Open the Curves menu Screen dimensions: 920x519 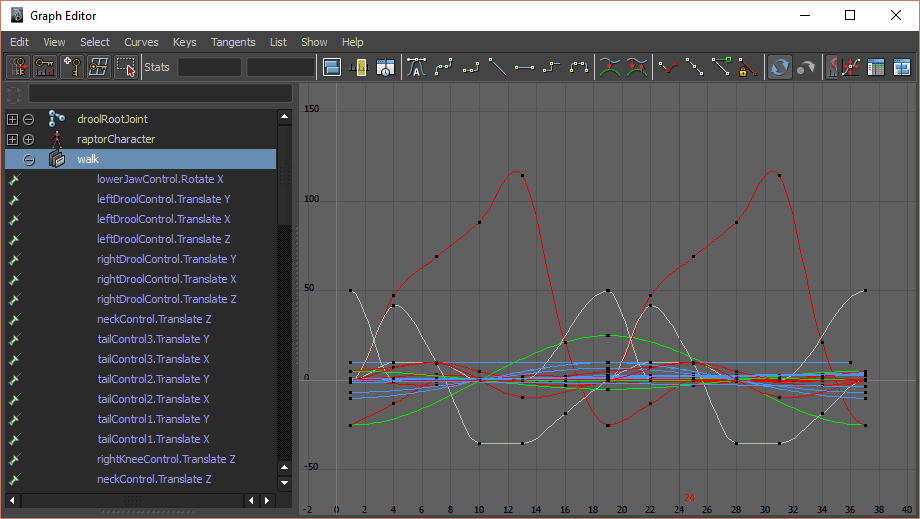click(141, 42)
